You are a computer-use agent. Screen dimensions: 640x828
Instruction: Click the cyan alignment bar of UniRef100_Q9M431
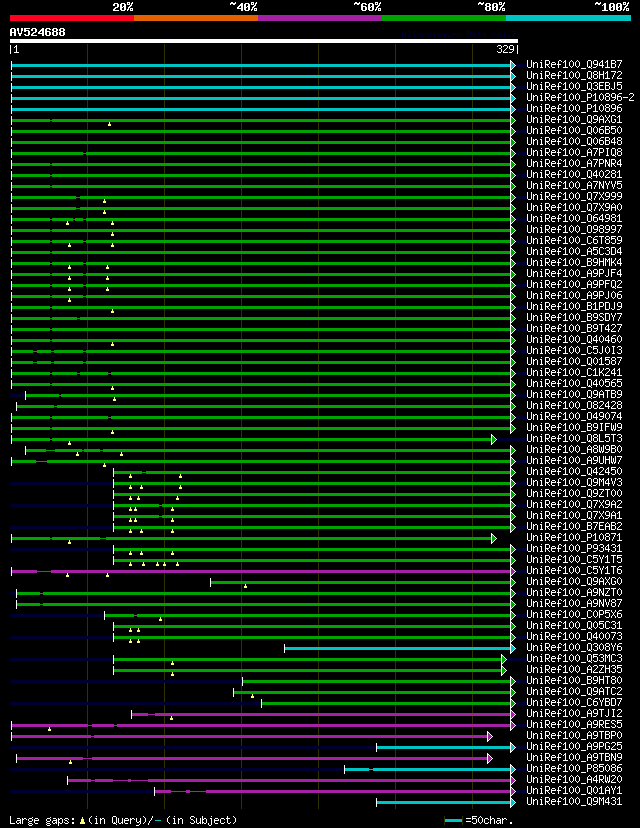click(444, 803)
